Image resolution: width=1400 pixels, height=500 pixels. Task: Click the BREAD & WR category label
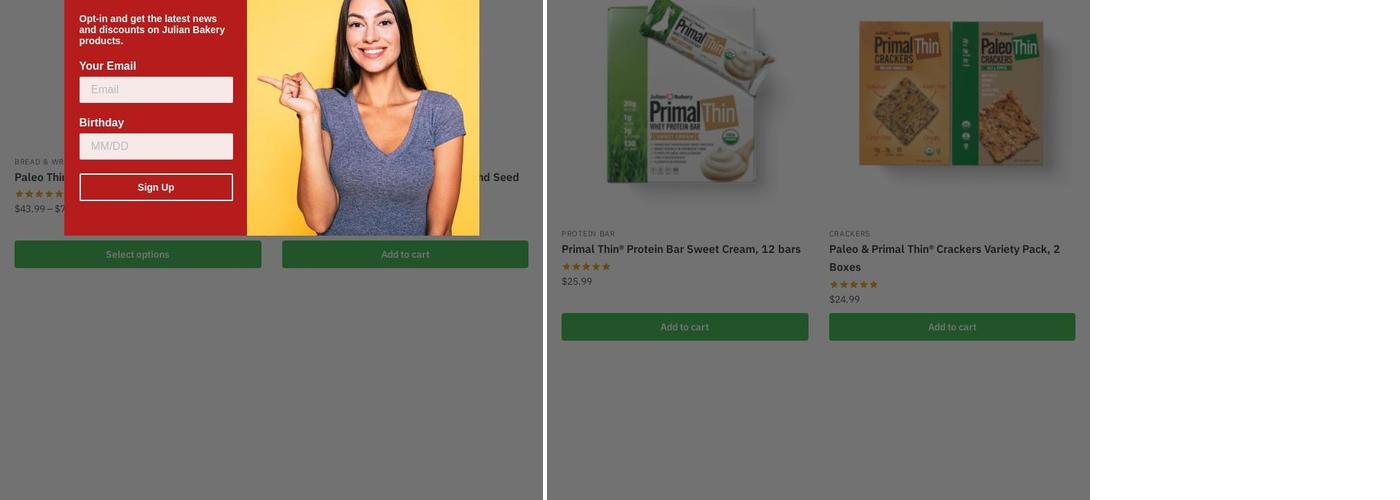(x=39, y=162)
